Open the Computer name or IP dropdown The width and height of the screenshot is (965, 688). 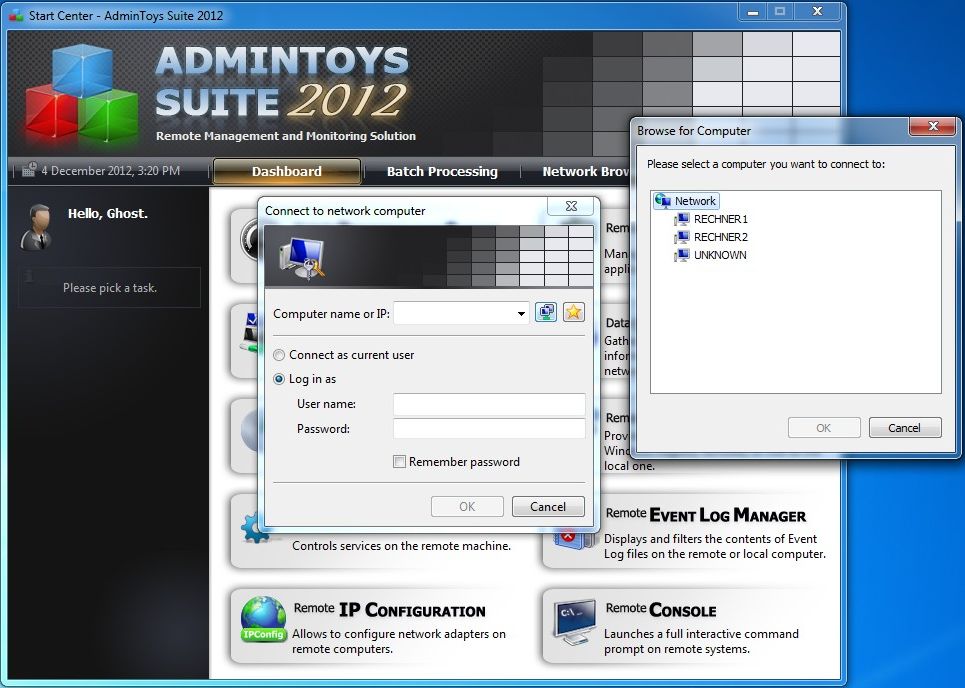coord(521,314)
